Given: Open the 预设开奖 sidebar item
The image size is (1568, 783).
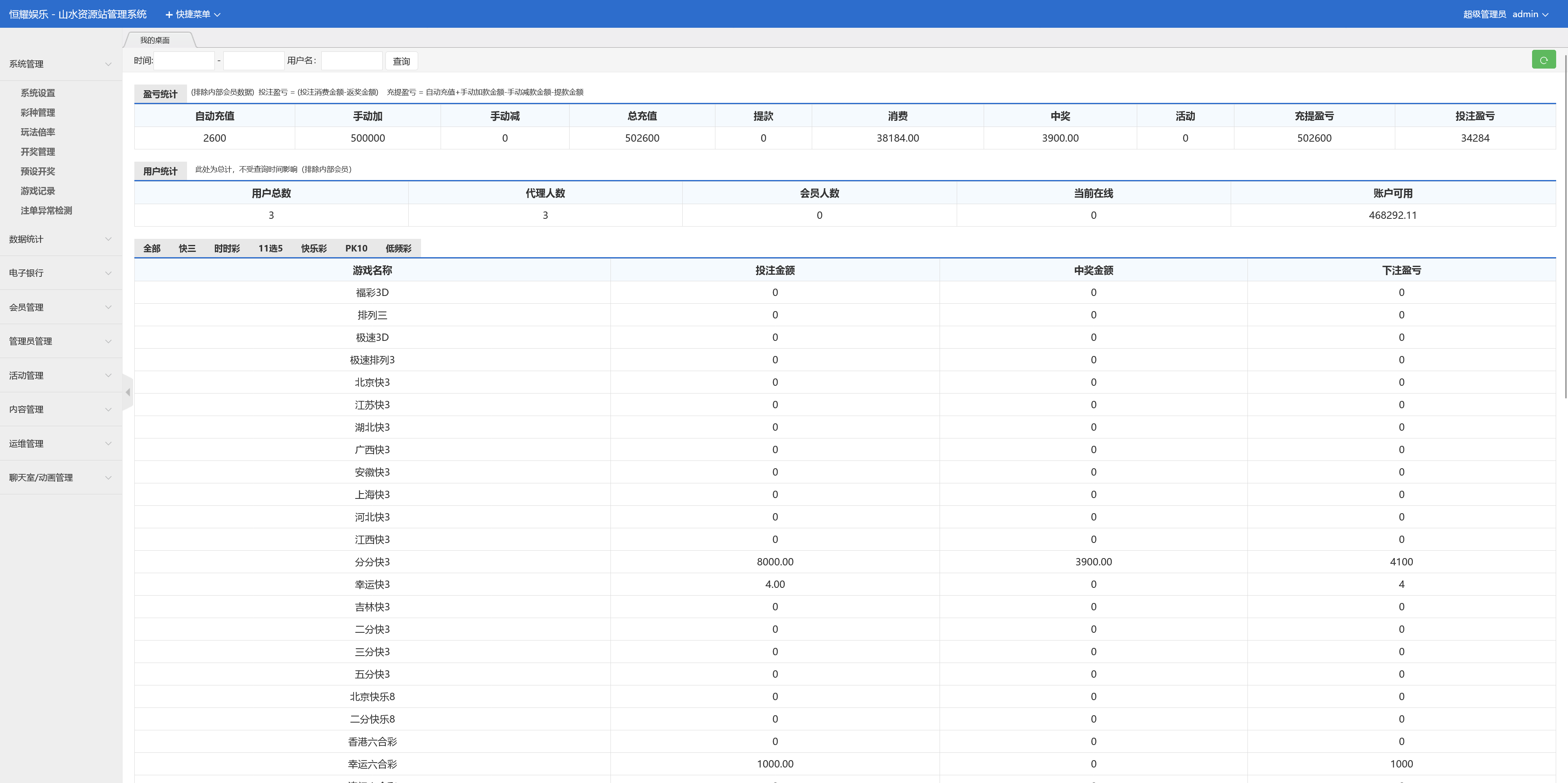Looking at the screenshot, I should point(38,171).
